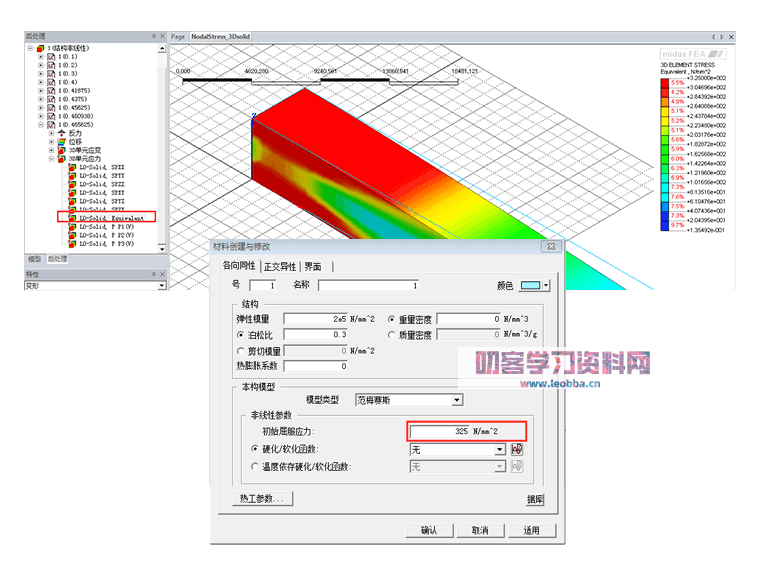Viewport: 760px width, 577px height.
Task: Collapse the 3D单元应力 tree node
Action: pos(51,159)
